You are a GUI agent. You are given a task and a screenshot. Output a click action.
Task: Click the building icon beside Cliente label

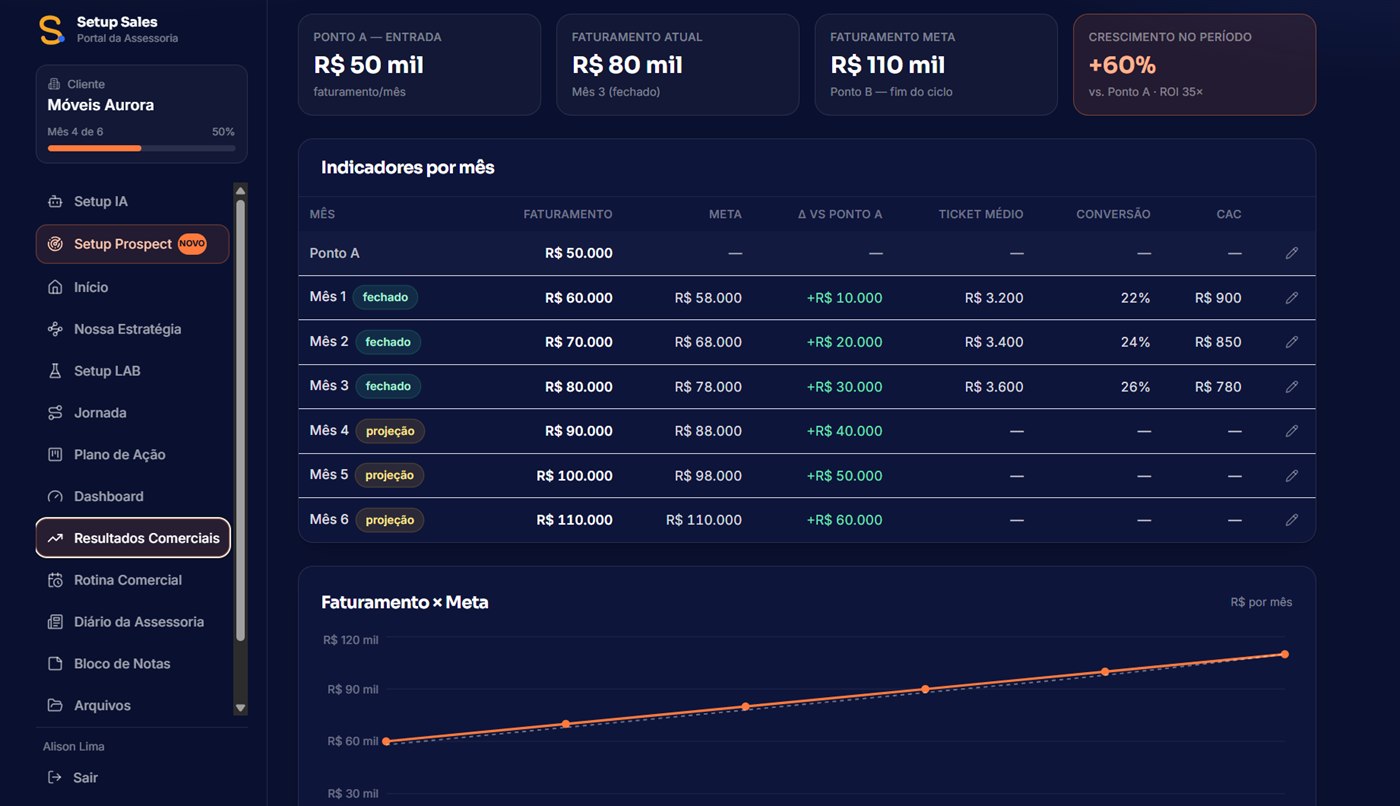coord(54,85)
